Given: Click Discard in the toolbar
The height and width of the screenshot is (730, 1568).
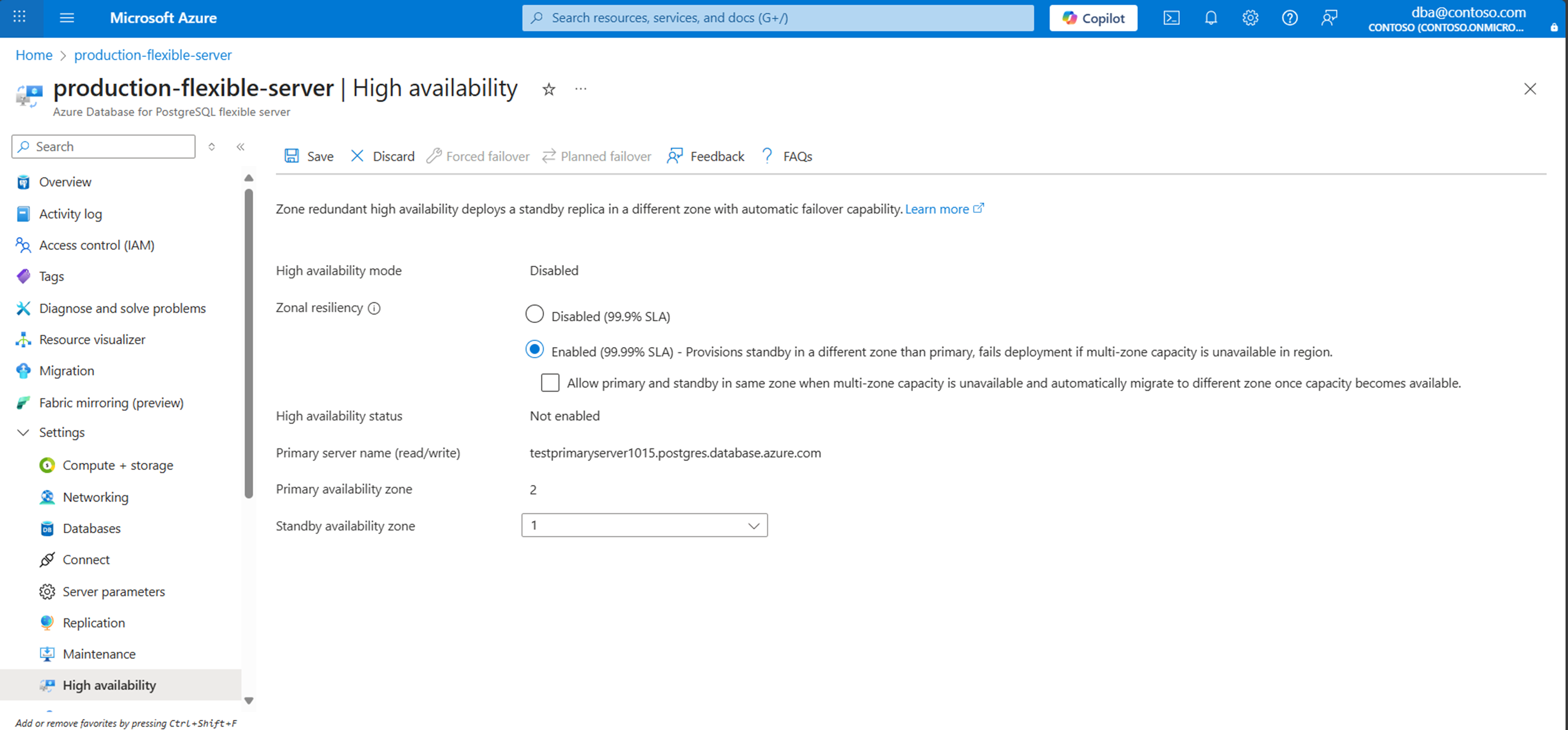Looking at the screenshot, I should [x=382, y=156].
